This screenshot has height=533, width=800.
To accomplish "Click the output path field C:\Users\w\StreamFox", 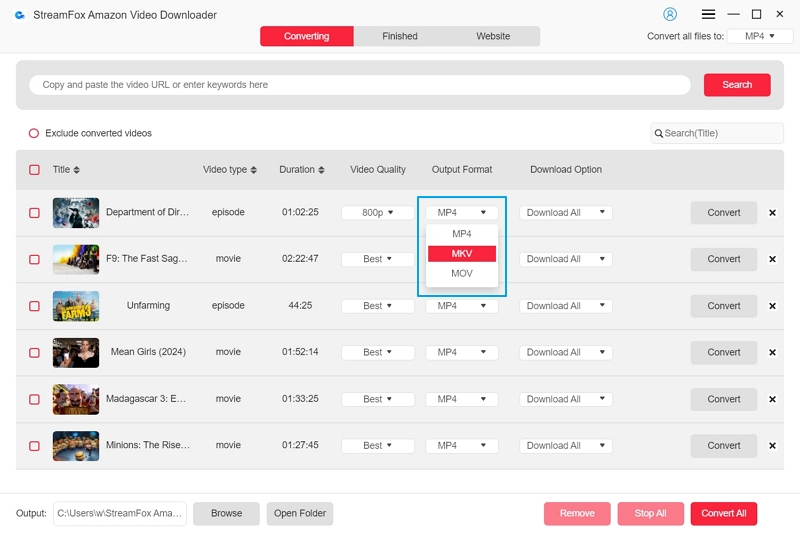I will click(x=120, y=514).
